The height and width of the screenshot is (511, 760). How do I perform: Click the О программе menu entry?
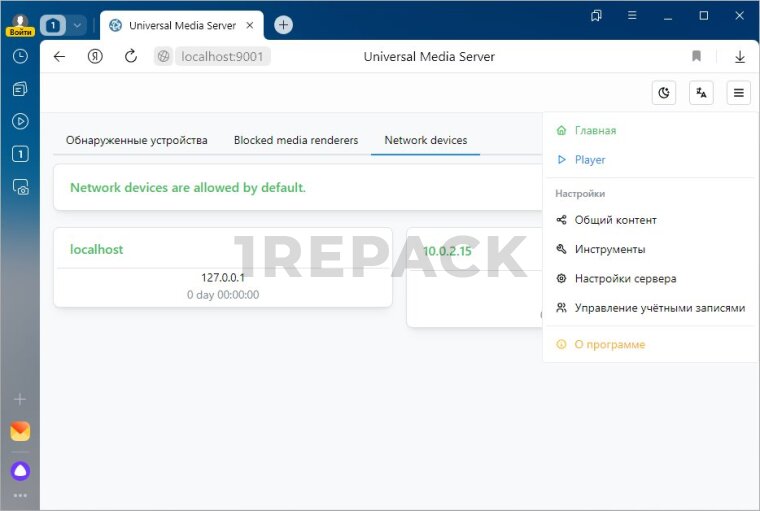click(x=609, y=345)
